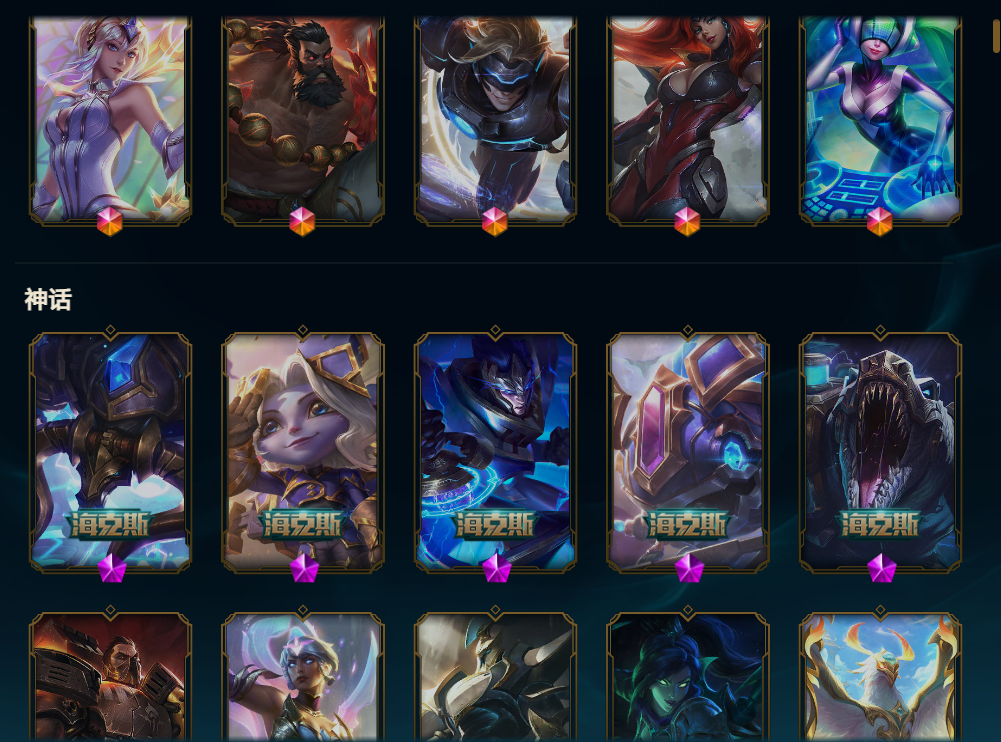Open the Pulsefire Ezreal skin card

pos(495,120)
